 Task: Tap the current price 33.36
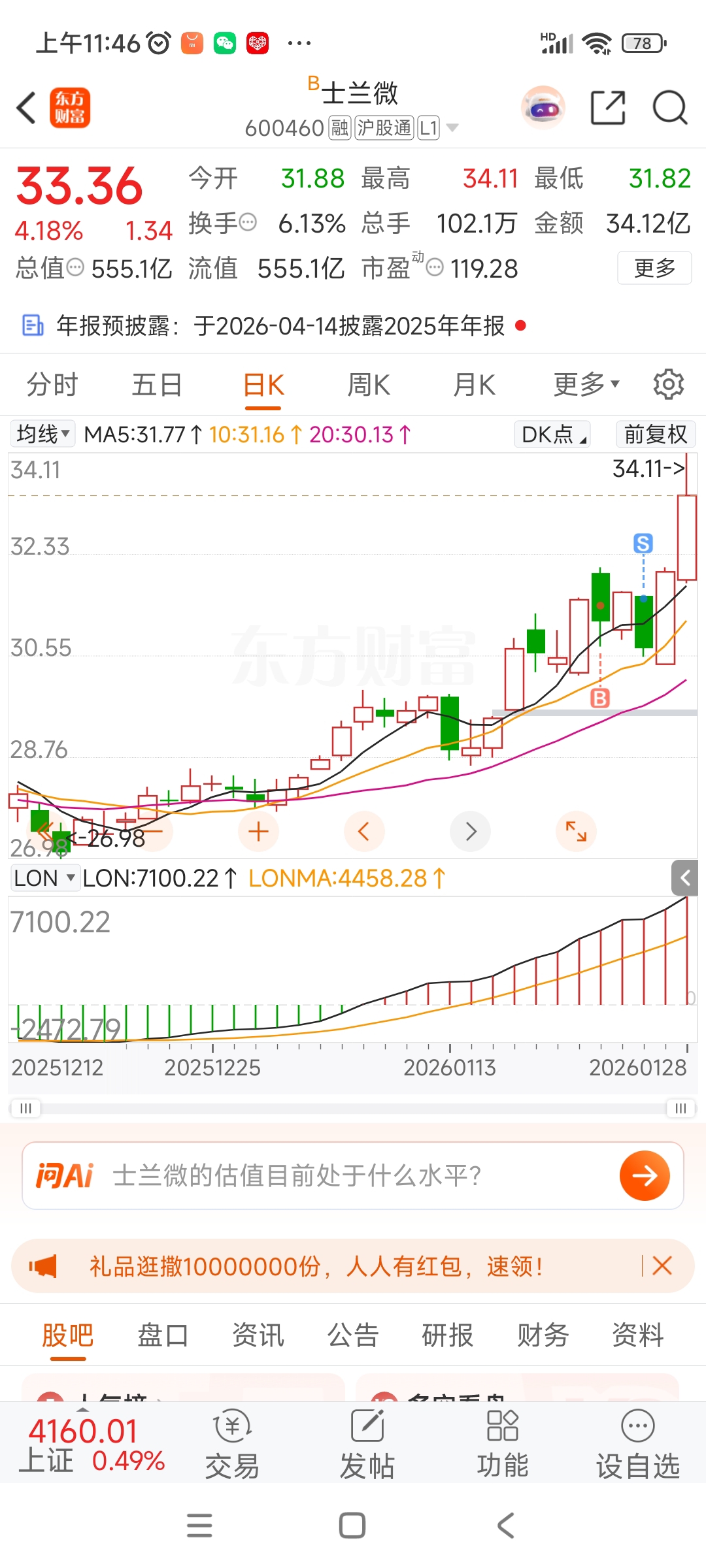tap(79, 186)
